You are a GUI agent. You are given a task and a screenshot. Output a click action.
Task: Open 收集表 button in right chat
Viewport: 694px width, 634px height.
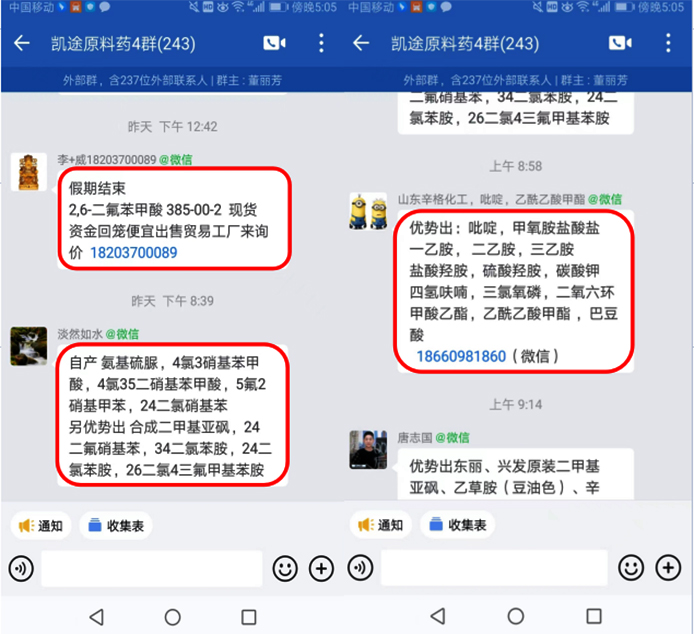pyautogui.click(x=458, y=525)
